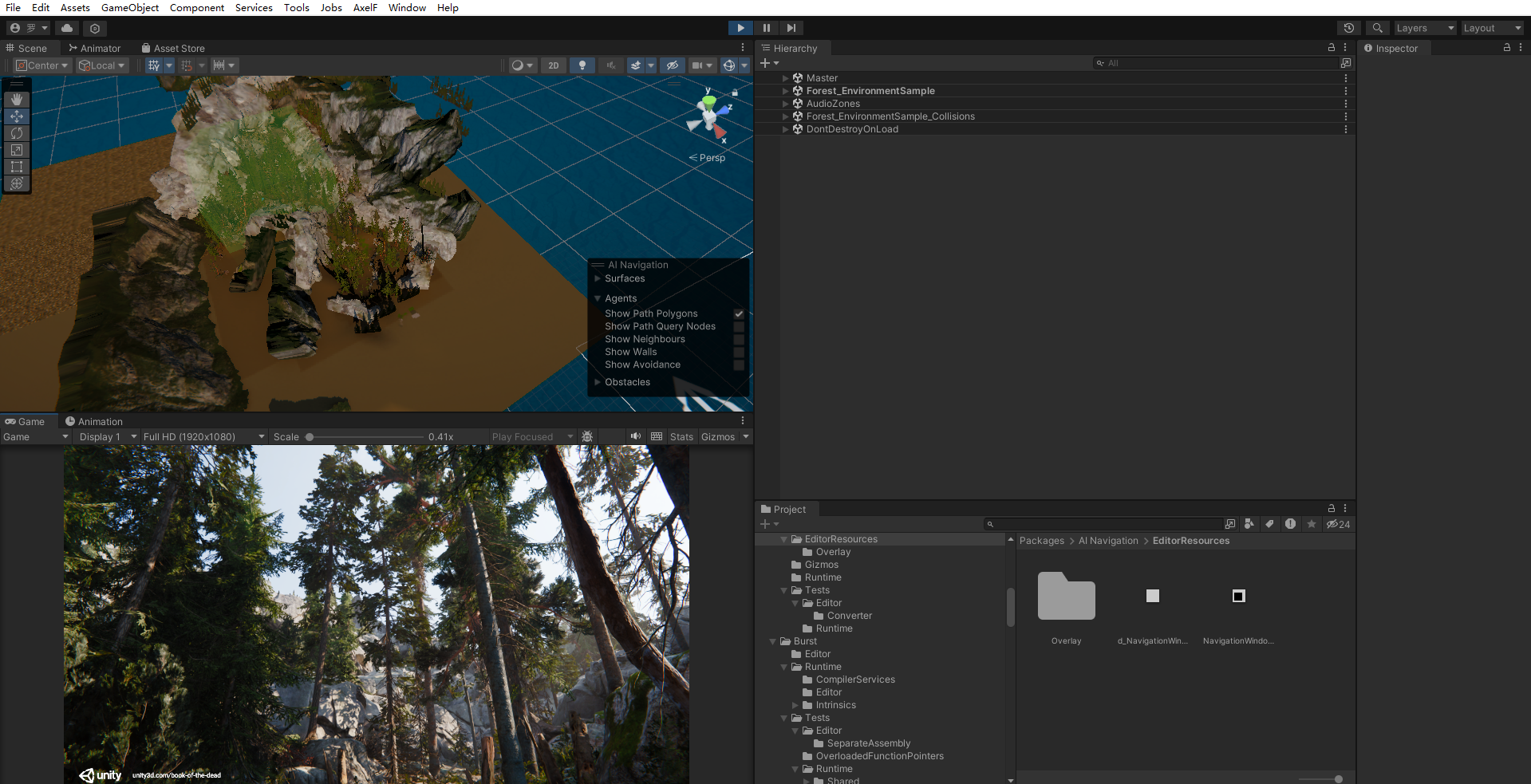Toggle Game view shortcuts keyboard icon
1531x784 pixels.
[x=657, y=436]
